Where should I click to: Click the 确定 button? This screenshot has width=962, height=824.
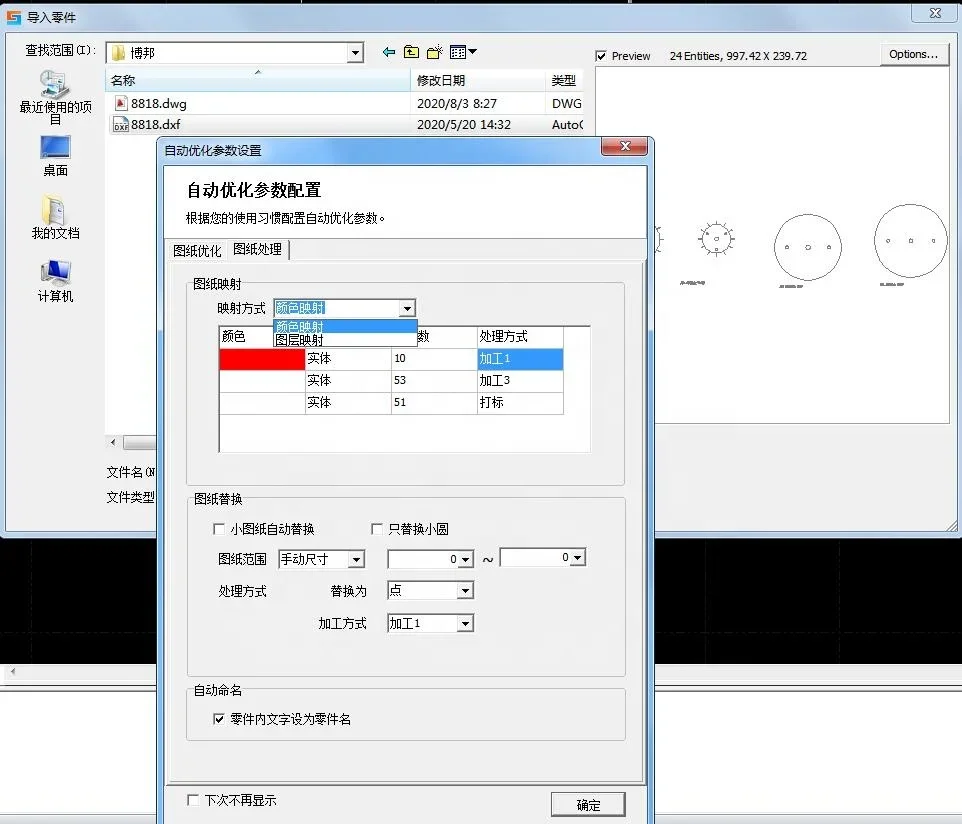click(x=588, y=805)
